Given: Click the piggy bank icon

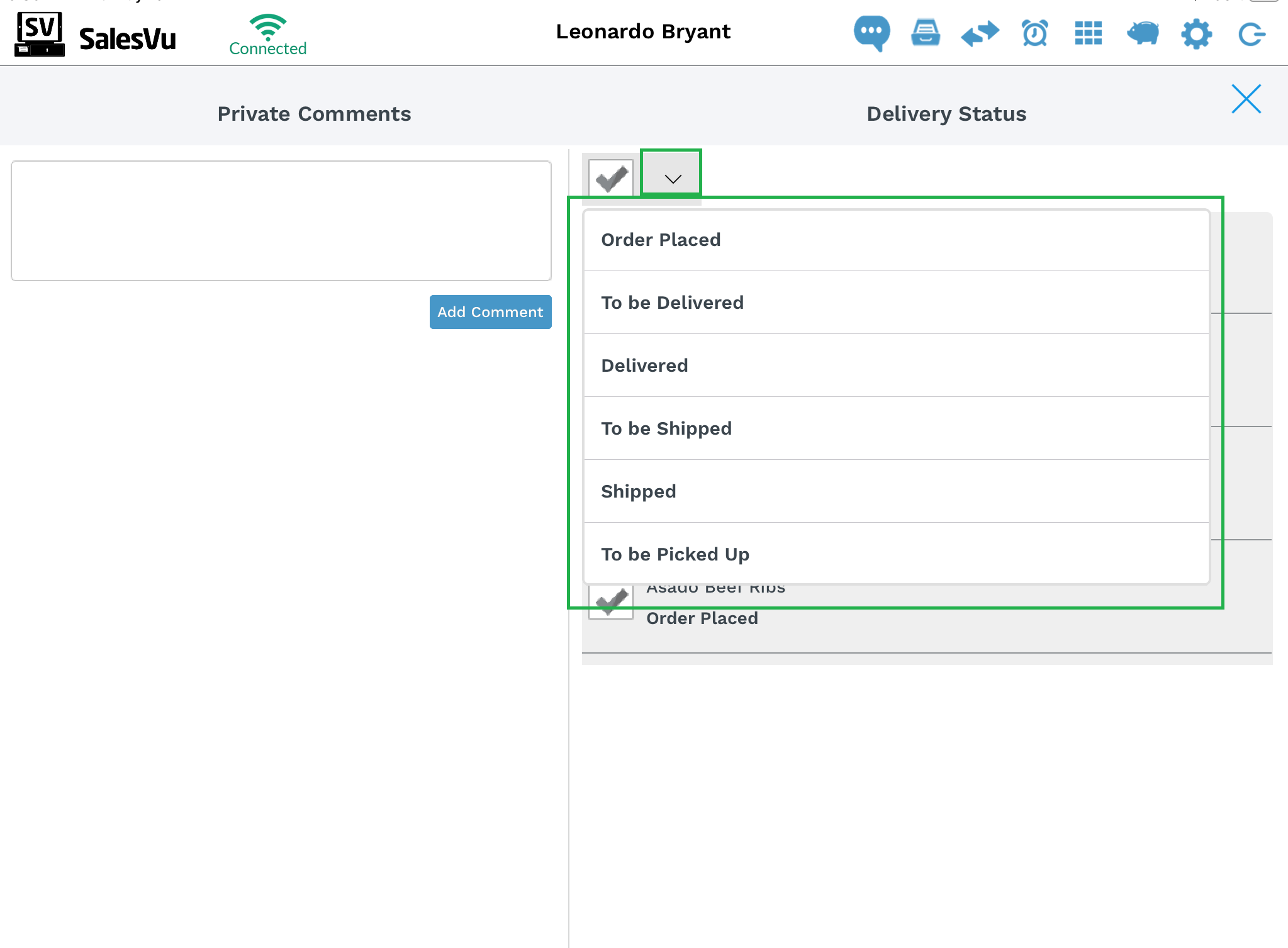Looking at the screenshot, I should (1143, 33).
